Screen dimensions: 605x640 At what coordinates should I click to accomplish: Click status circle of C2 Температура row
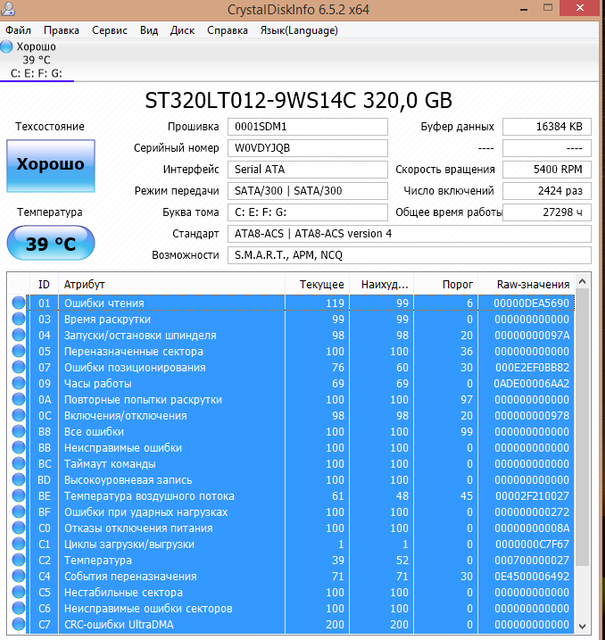tap(18, 560)
